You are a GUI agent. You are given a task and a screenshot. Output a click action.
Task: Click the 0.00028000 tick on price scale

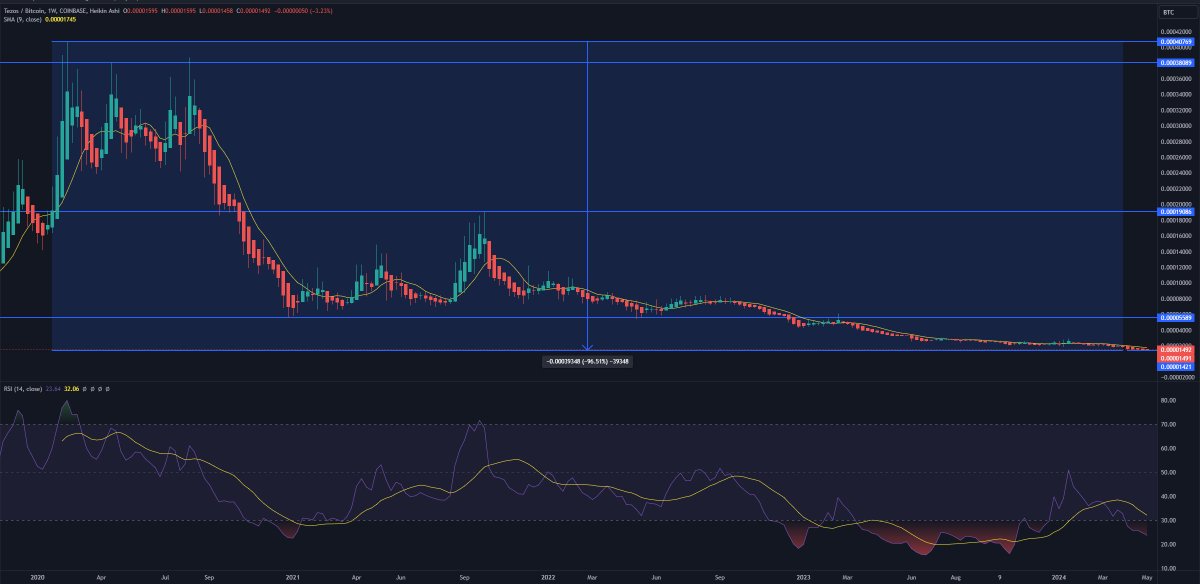[1177, 141]
